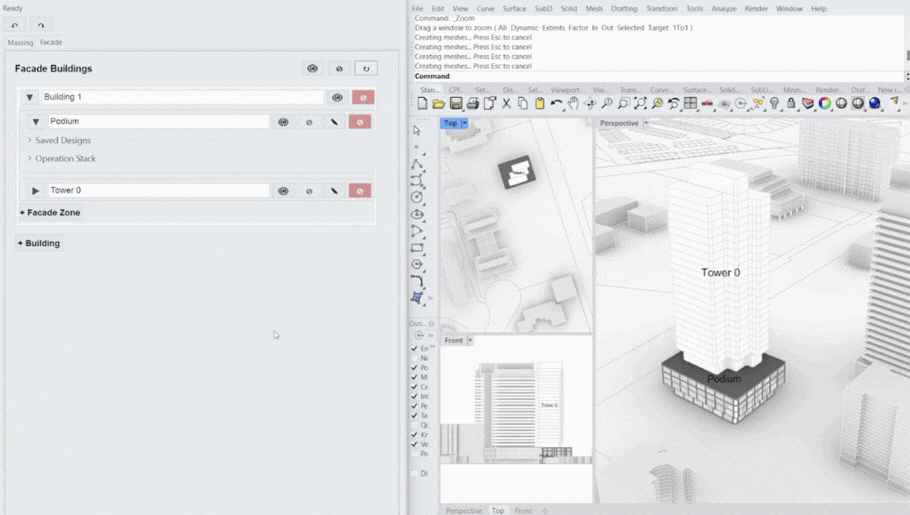
Task: Hide all via Facade Buildings header slash-circle button
Action: (340, 69)
